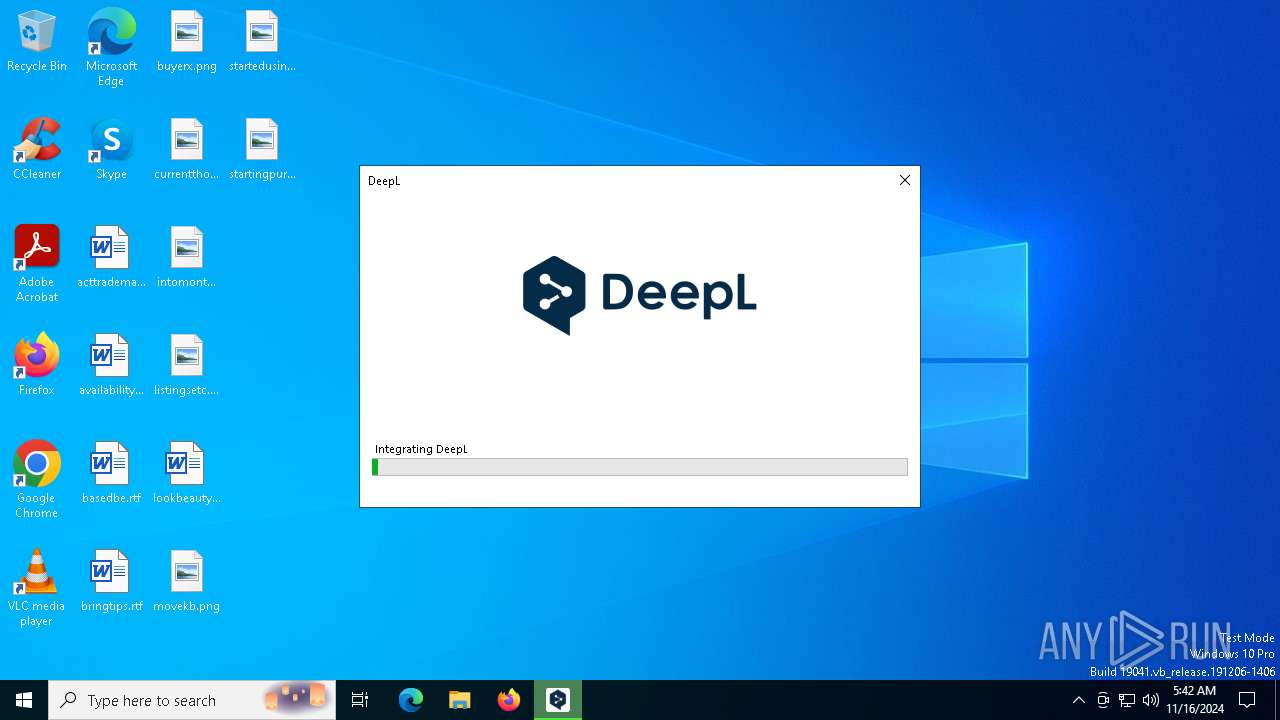Select the listingsetc... image file icon
Viewport: 1280px width, 720px height.
coord(187,366)
